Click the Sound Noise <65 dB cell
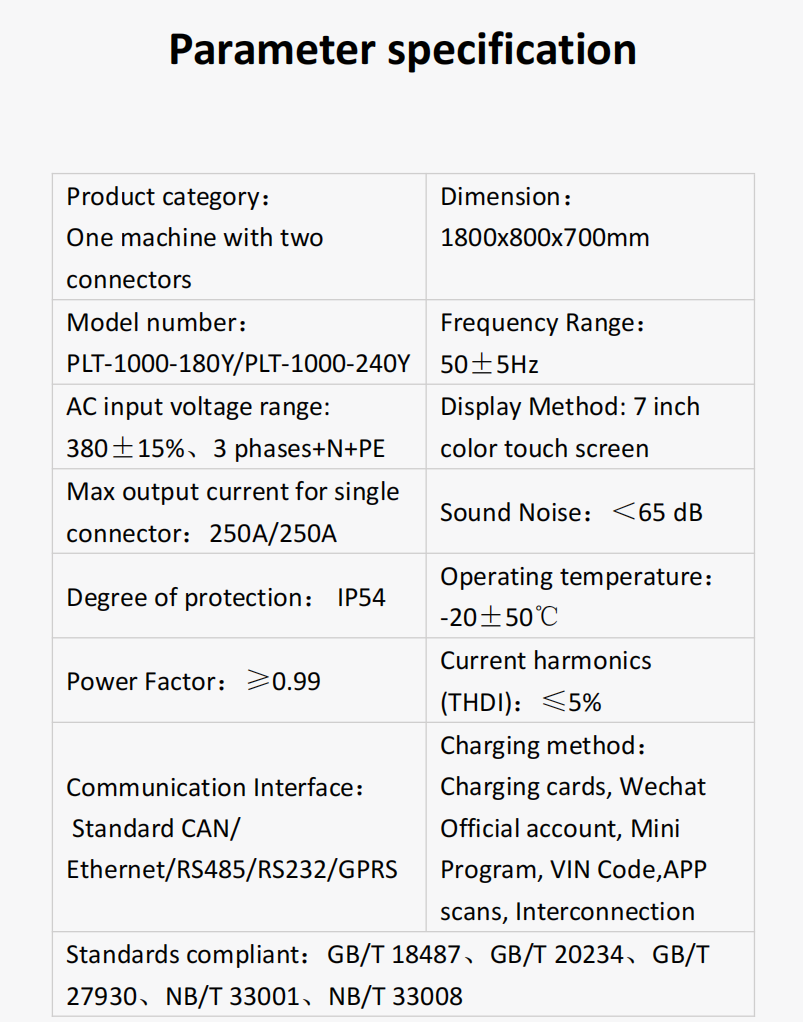The width and height of the screenshot is (803, 1022). tap(590, 512)
